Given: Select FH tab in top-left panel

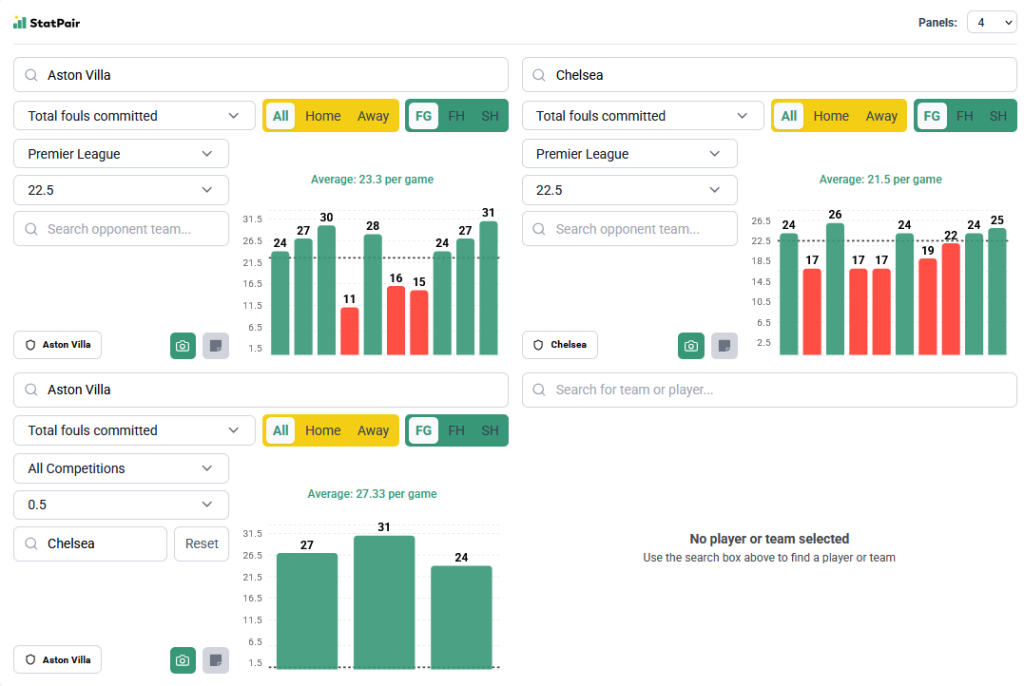Looking at the screenshot, I should coord(456,116).
